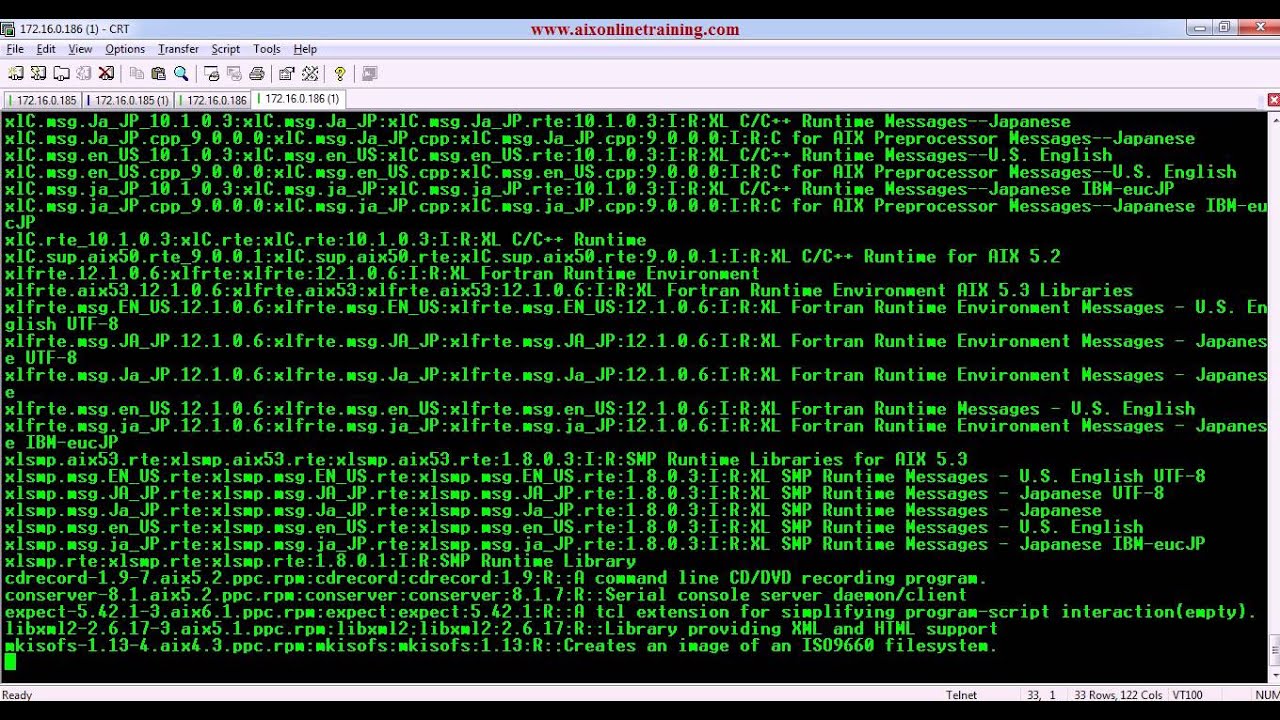Click the Copy icon in the toolbar

[136, 73]
